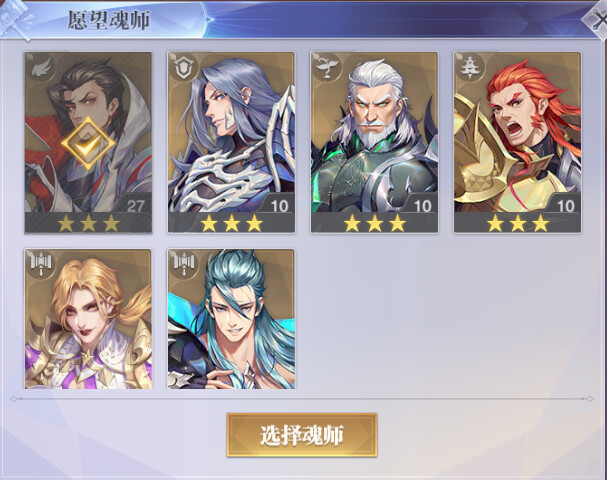This screenshot has width=607, height=480.
Task: Click the shield class icon on the purple-haired hero card
Action: pos(183,67)
